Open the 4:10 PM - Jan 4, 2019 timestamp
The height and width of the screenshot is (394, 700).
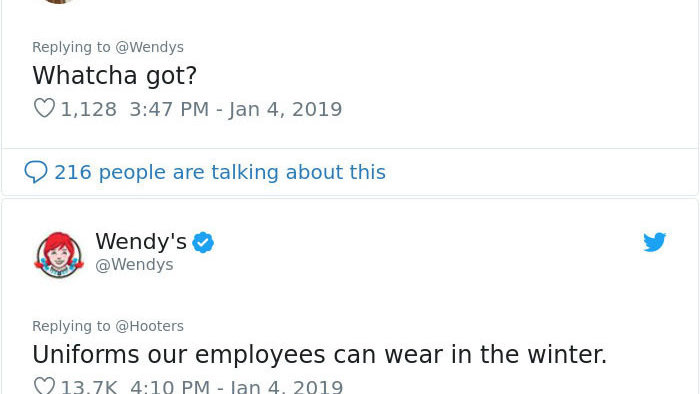[237, 387]
